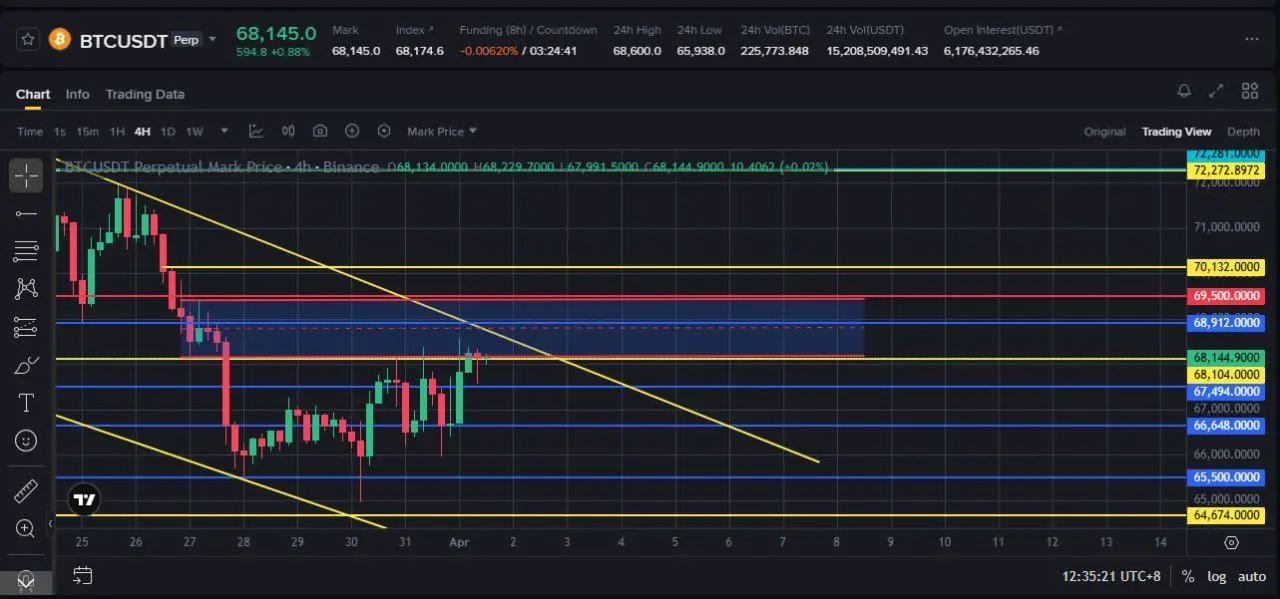
Task: Open the Mark Price dropdown
Action: [442, 131]
